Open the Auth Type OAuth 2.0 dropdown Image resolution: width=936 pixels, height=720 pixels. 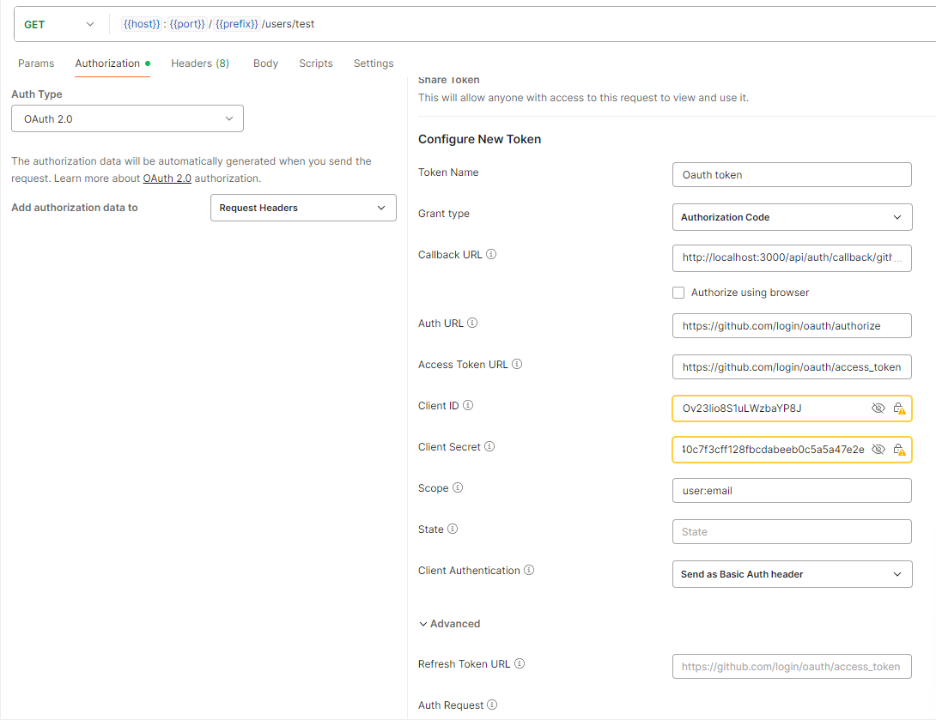tap(127, 119)
